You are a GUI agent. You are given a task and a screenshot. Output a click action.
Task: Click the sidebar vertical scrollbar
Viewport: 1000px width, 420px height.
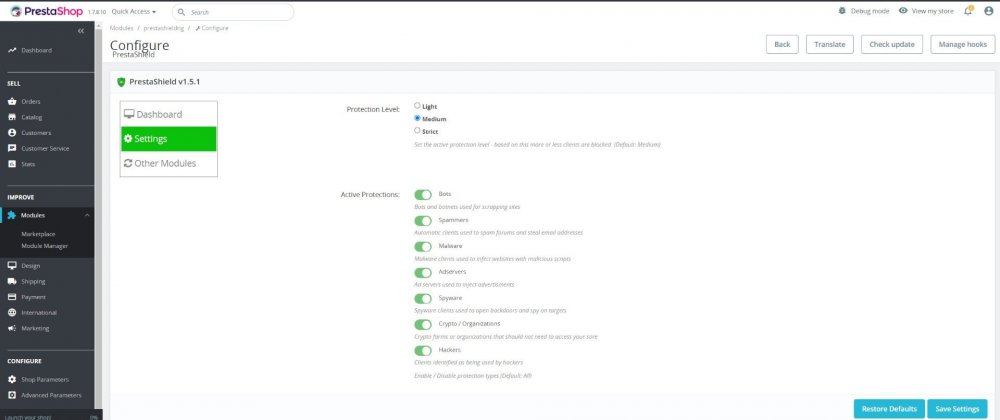(98, 217)
